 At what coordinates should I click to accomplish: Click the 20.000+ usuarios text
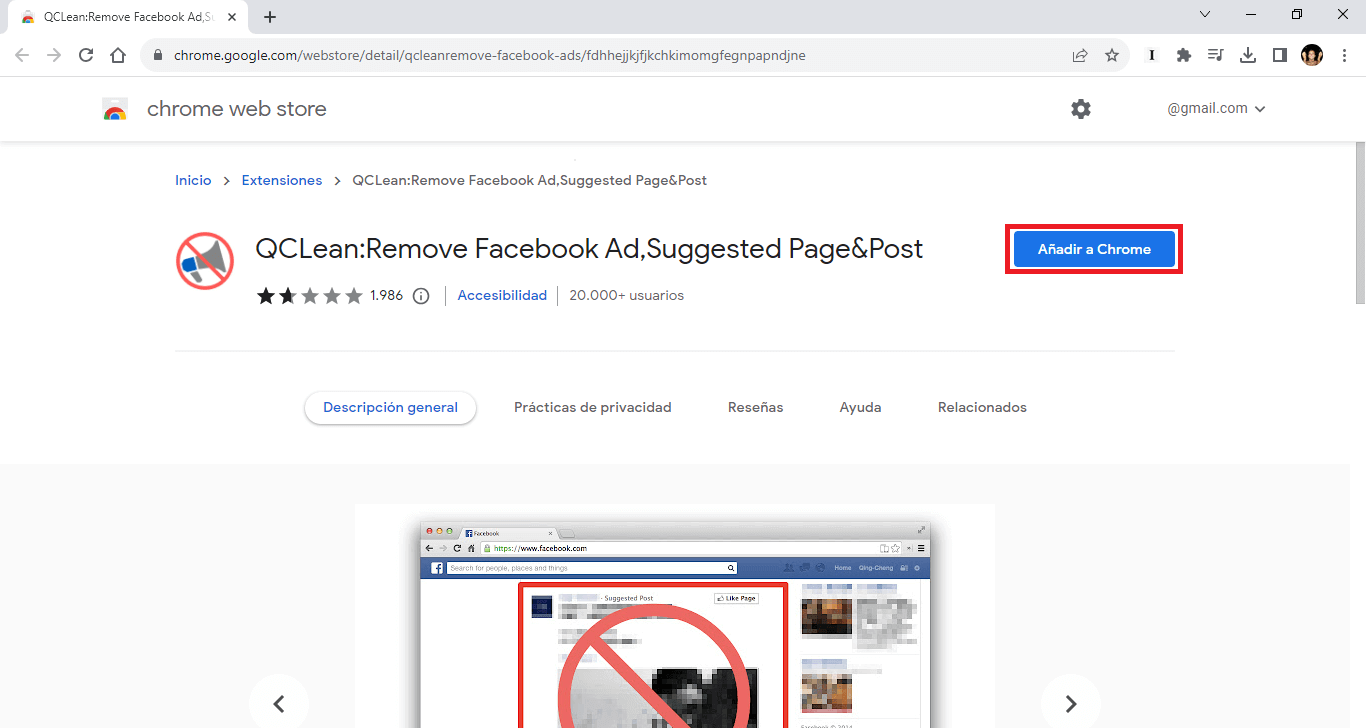click(x=627, y=296)
